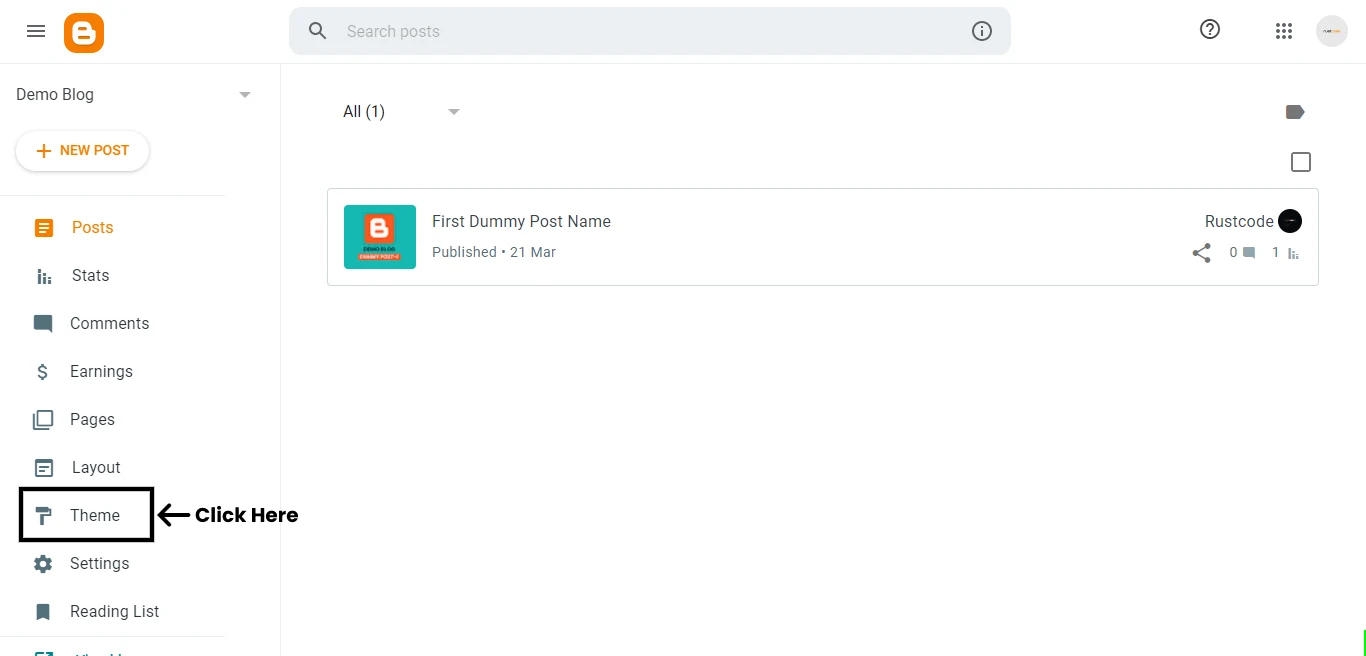Screen dimensions: 1366x656
Task: Share the First Dummy Post
Action: point(1201,253)
